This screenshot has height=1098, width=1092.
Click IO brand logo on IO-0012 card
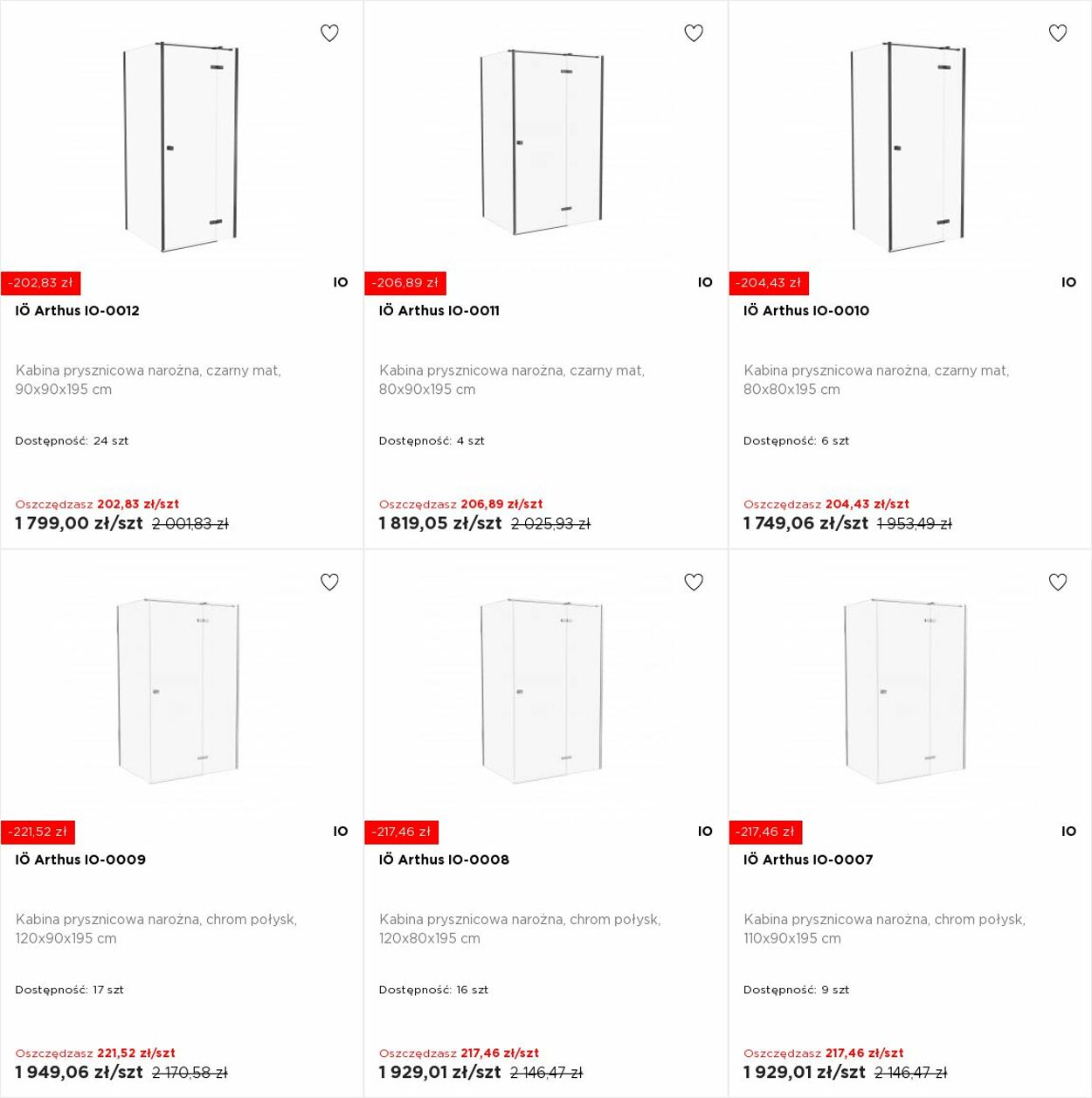[x=341, y=282]
